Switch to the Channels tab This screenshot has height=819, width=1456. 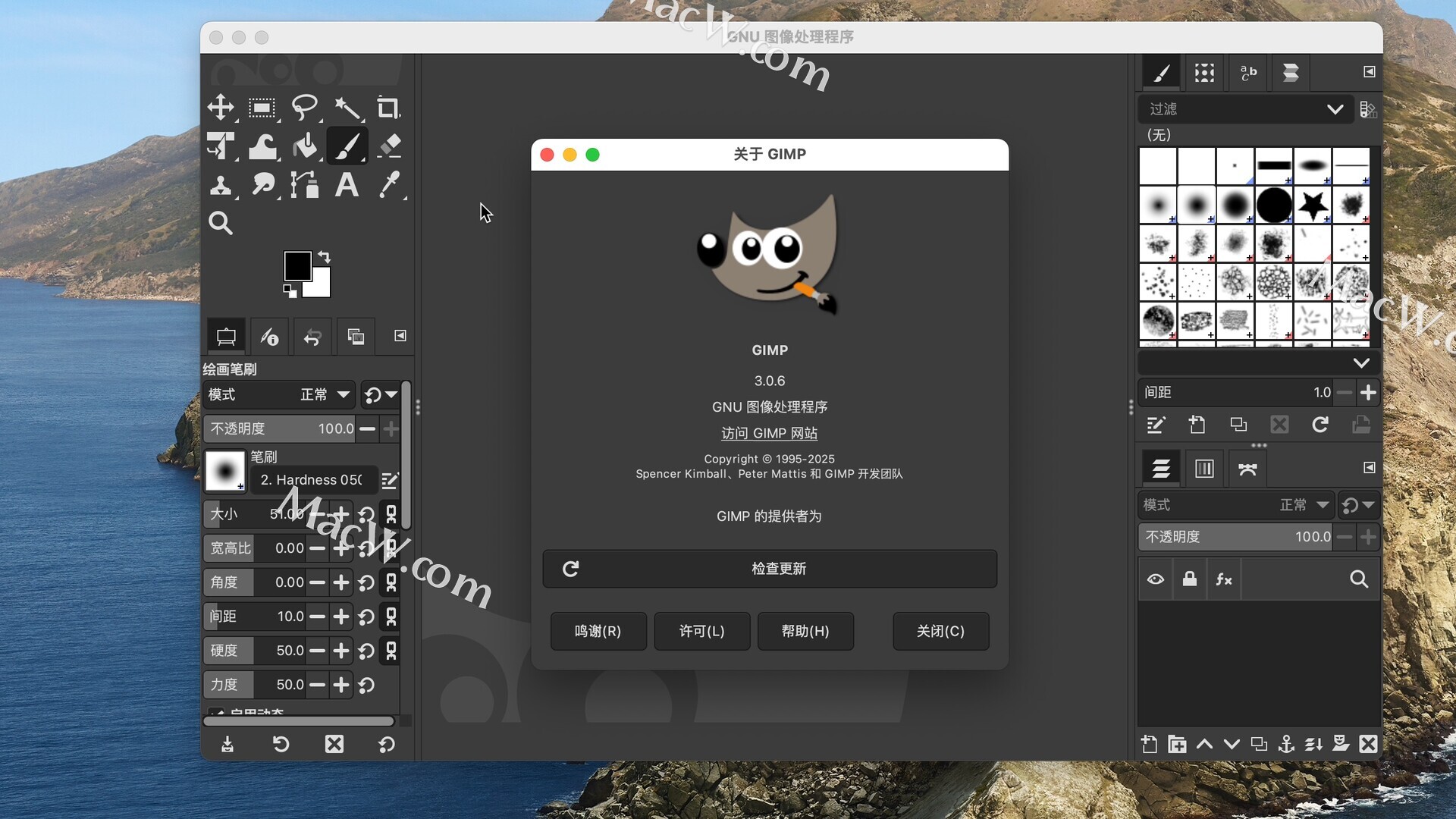click(1204, 469)
